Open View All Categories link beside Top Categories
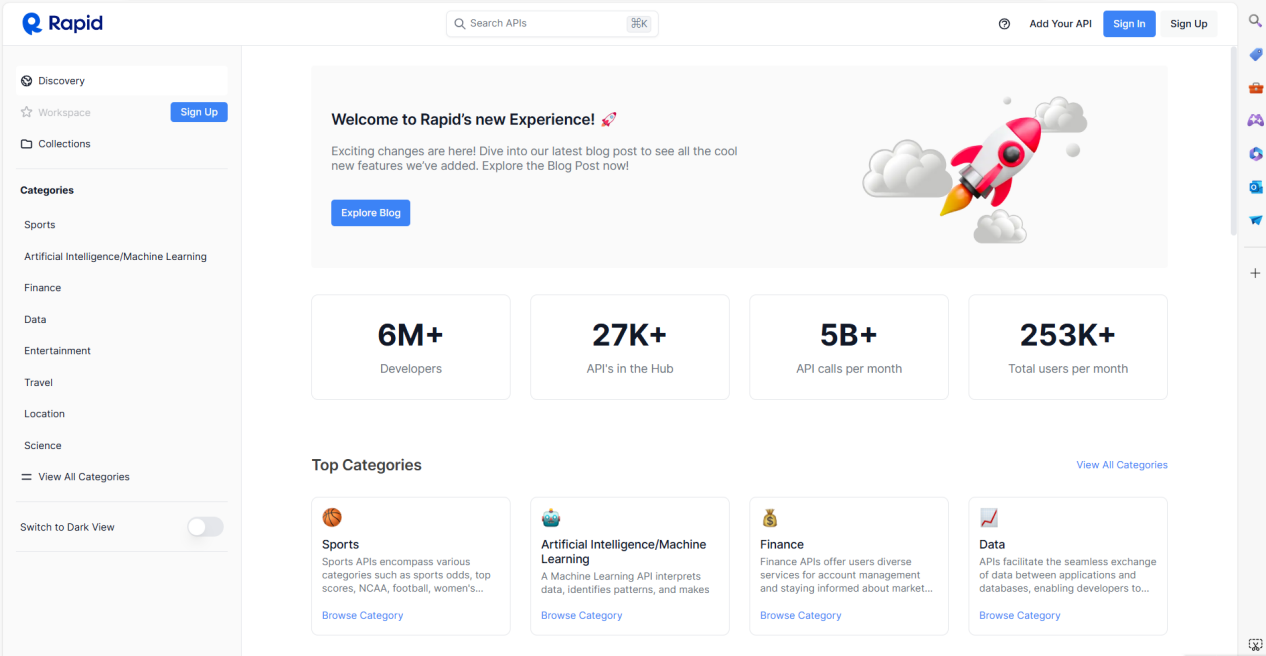The image size is (1266, 656). [1122, 465]
